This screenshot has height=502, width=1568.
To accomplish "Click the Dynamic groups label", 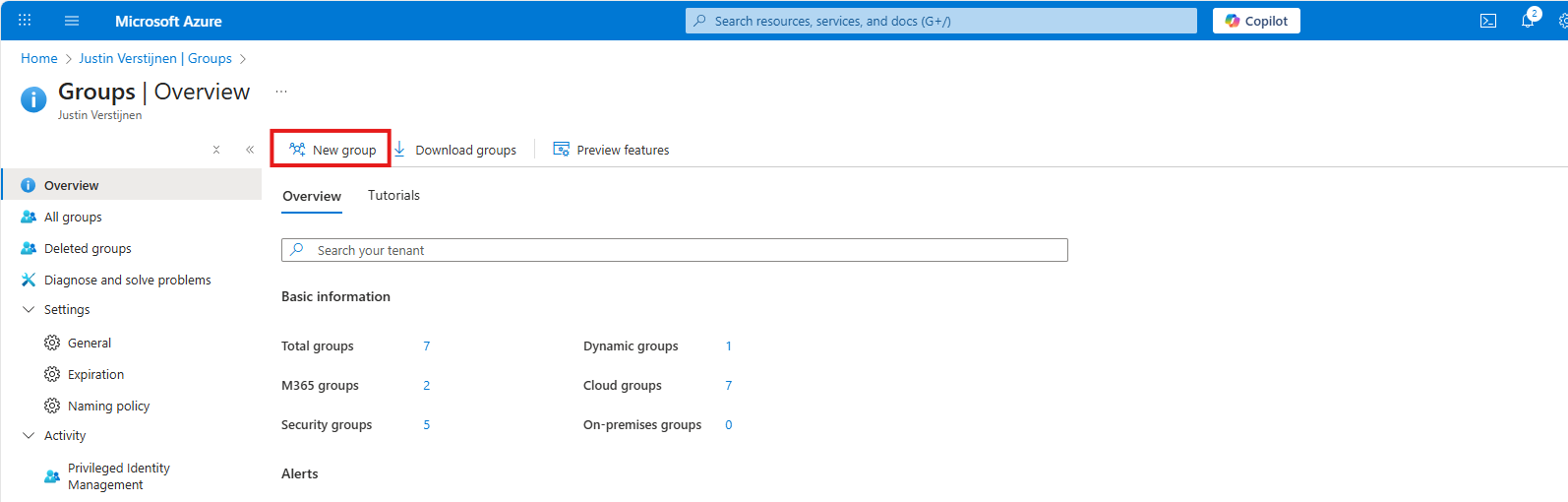I will (x=631, y=345).
